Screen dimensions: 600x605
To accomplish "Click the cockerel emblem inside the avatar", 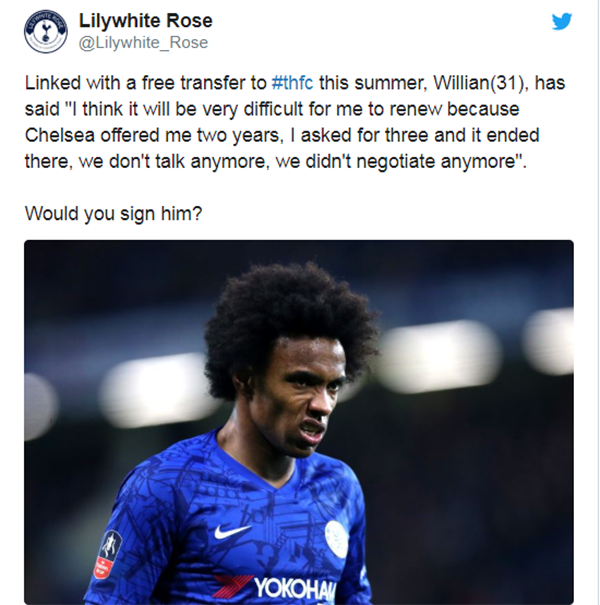I will tap(46, 32).
